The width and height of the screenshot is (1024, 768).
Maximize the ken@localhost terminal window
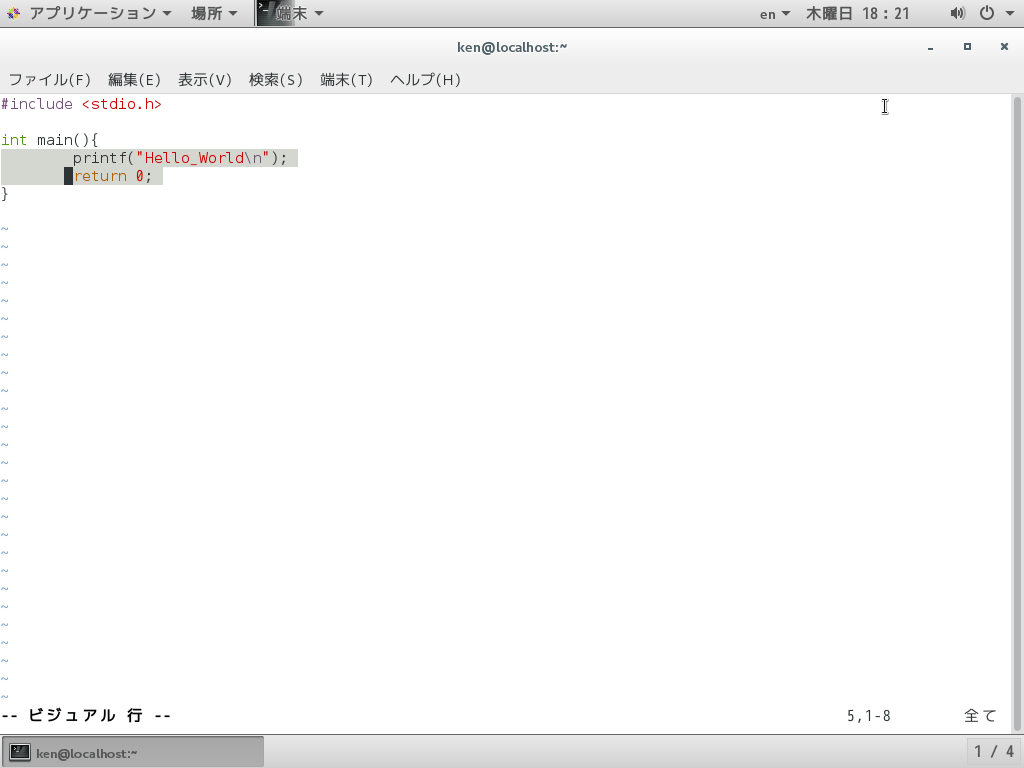[967, 46]
